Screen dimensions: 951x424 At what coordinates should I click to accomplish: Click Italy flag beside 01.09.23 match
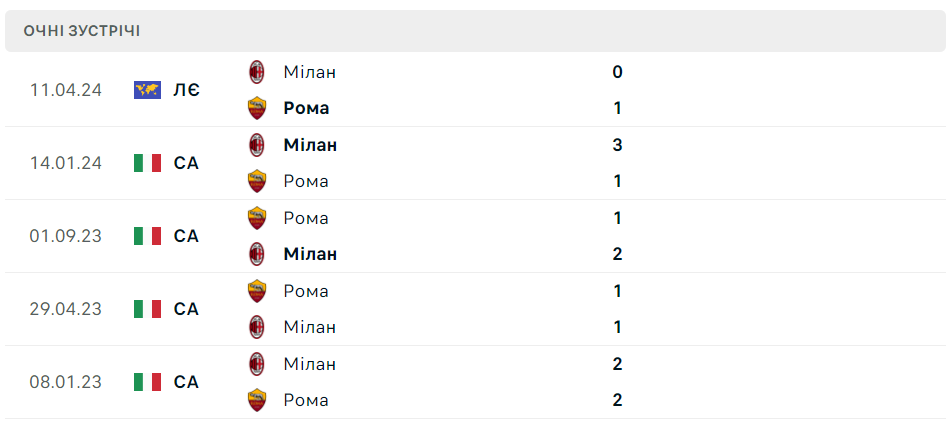tap(147, 236)
